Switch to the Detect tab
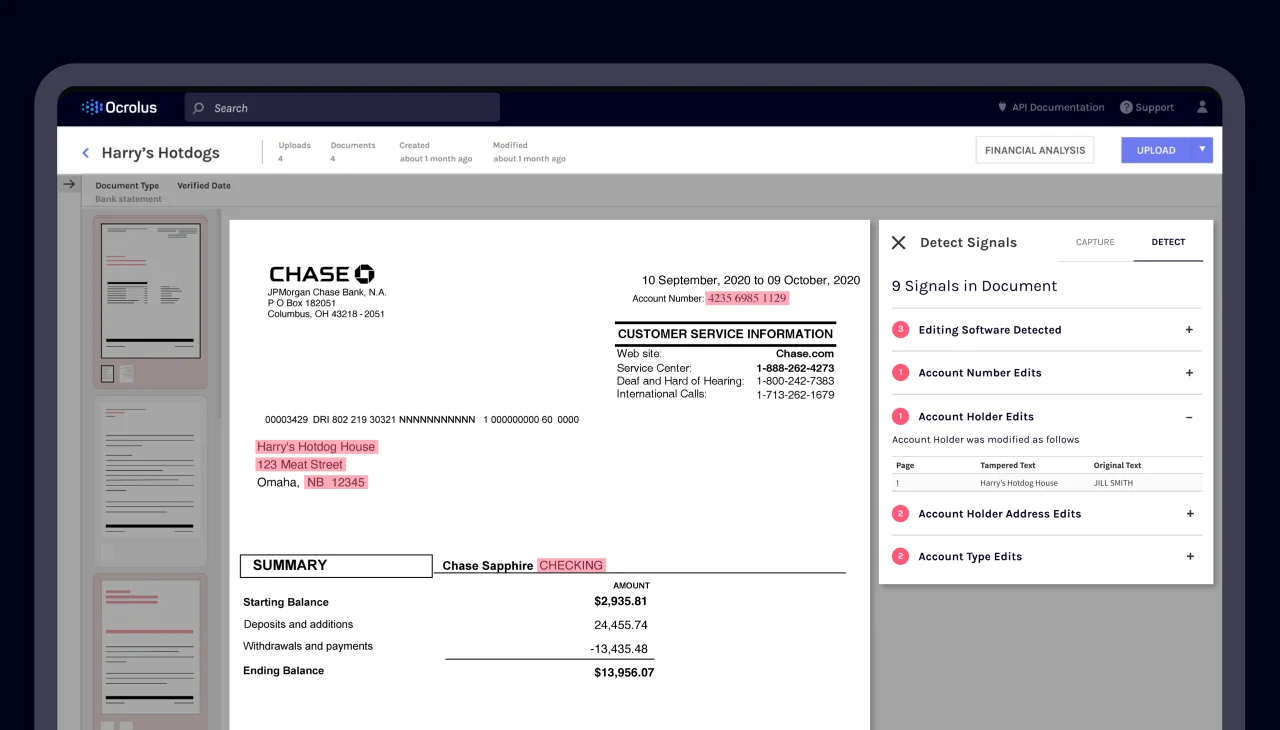The width and height of the screenshot is (1280, 730). coord(1168,242)
